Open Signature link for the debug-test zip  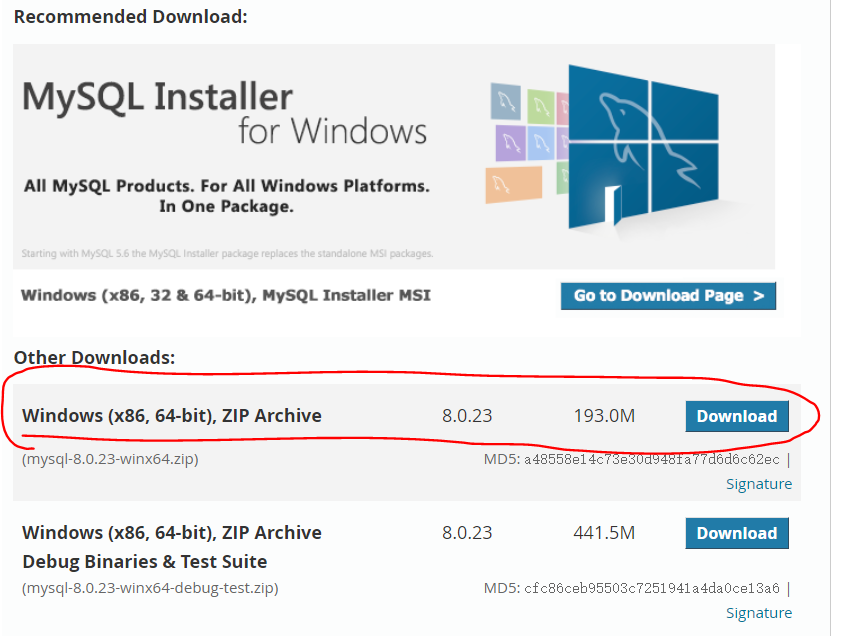click(x=758, y=613)
